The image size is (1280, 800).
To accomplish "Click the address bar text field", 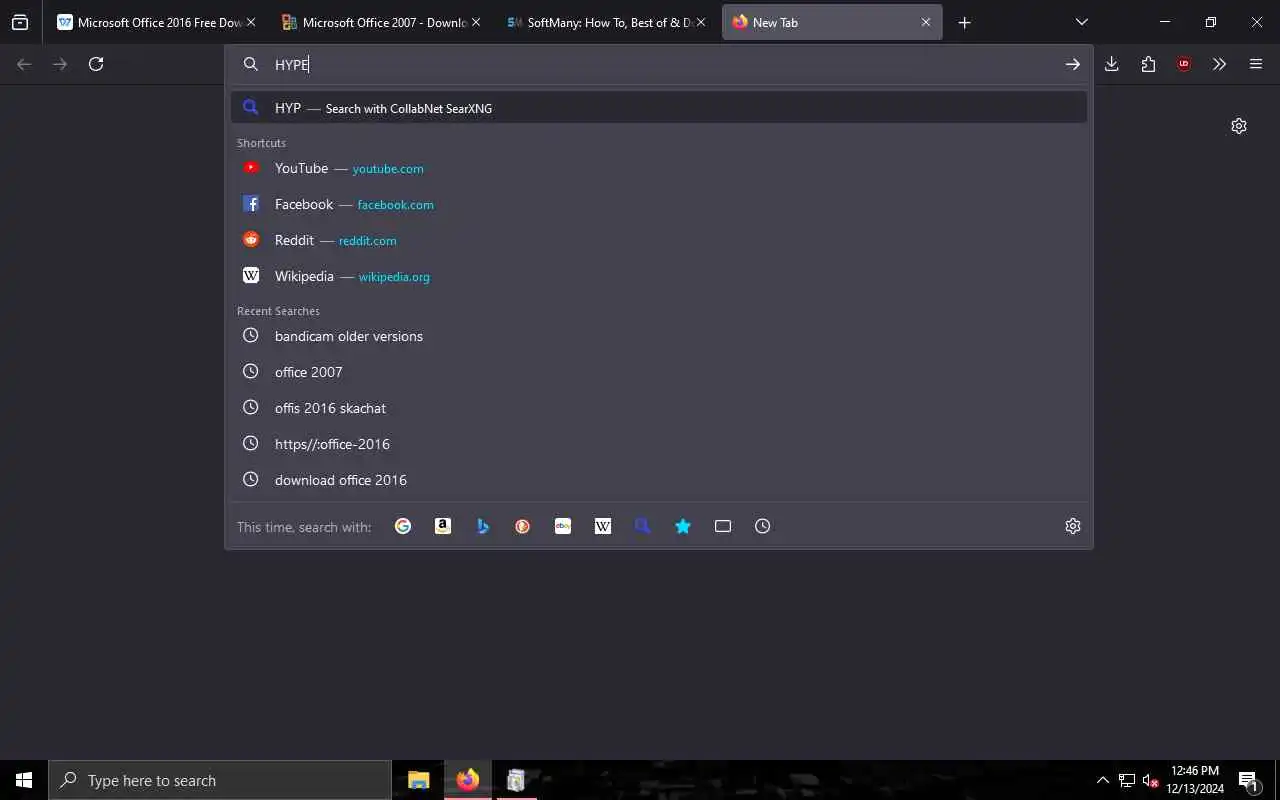I will tap(660, 64).
